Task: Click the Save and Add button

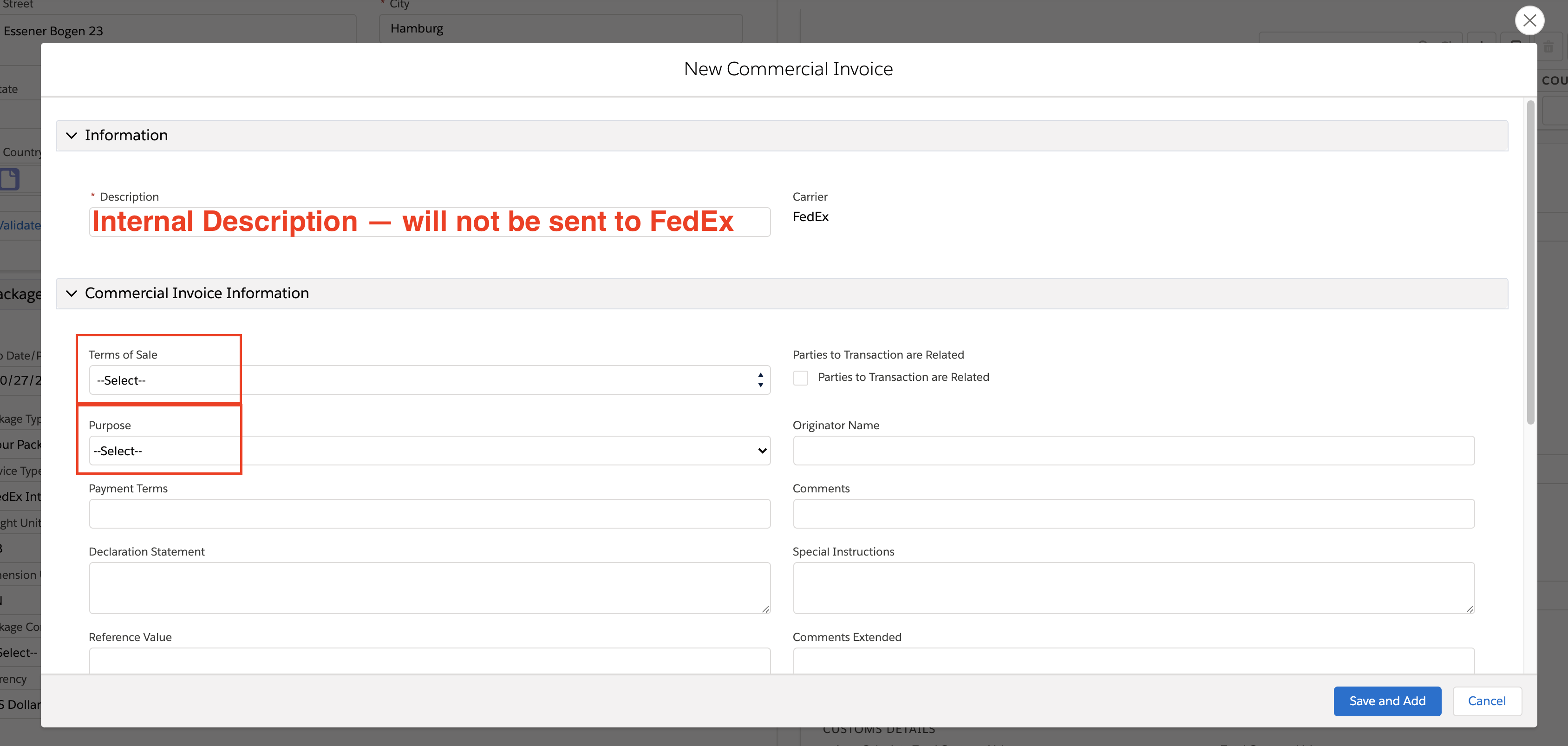Action: [x=1386, y=701]
